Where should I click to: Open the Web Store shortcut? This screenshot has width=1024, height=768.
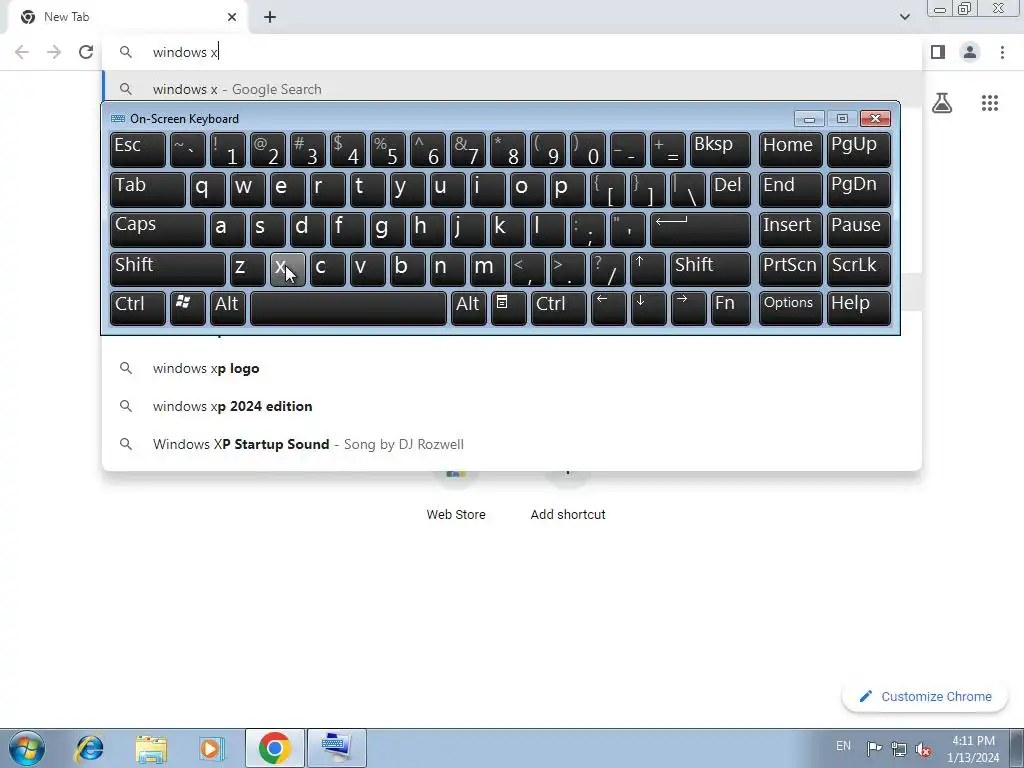[x=456, y=498]
